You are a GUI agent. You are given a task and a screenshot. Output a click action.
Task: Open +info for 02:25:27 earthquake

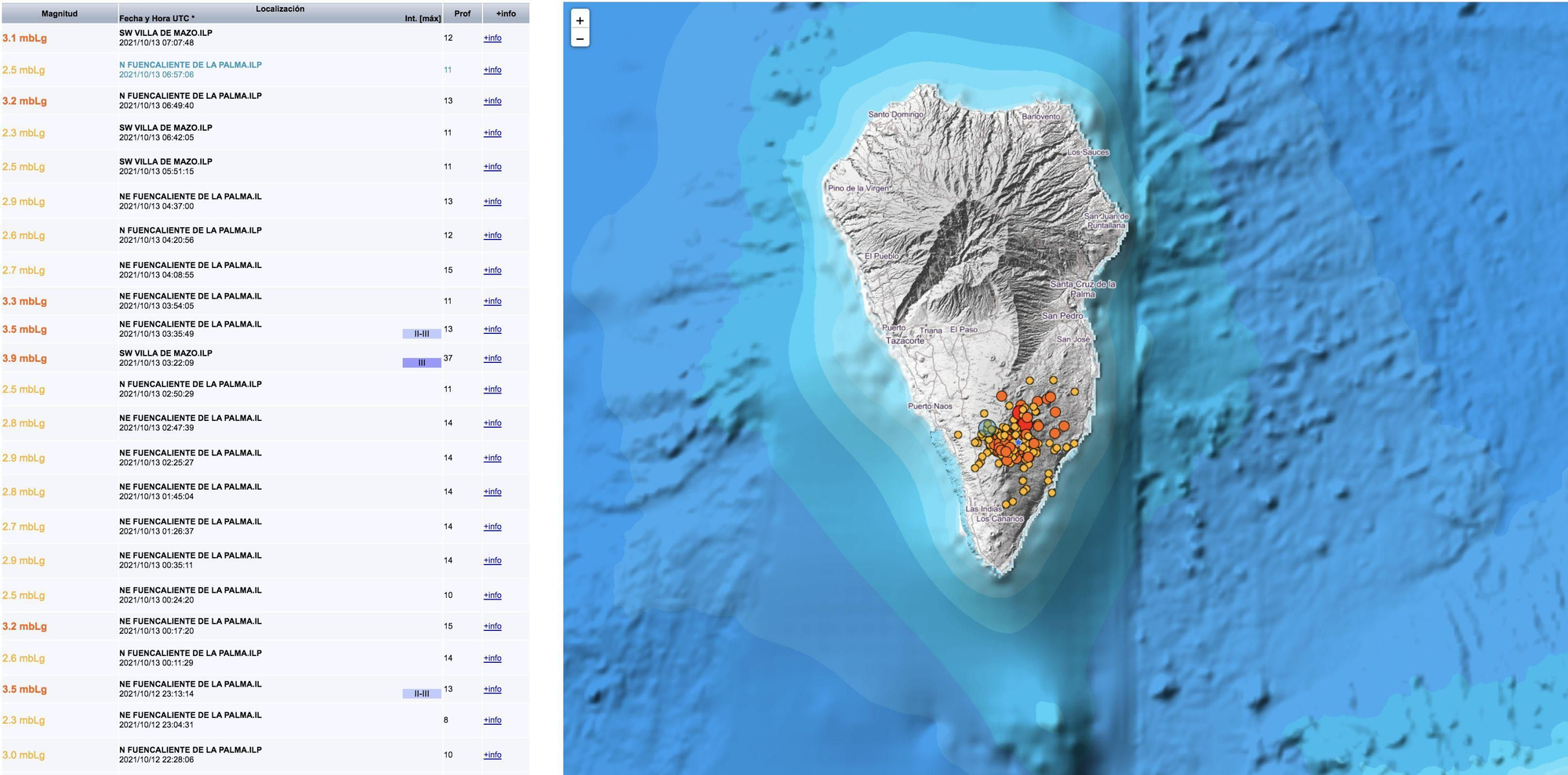492,458
